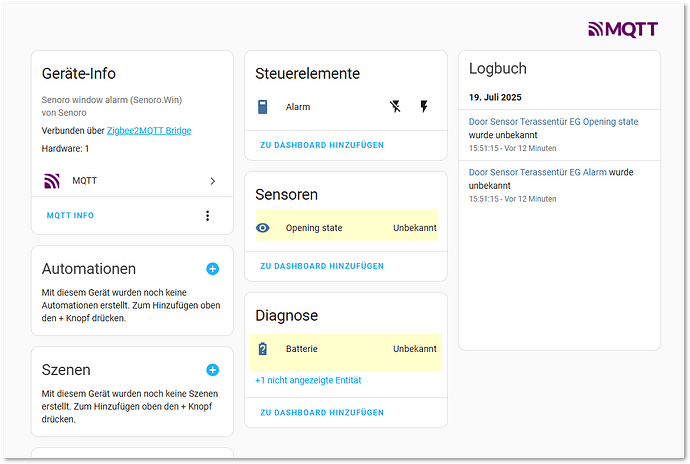Screen dimensions: 690x464
Task: Open the Batterie Unbekannt entity row
Action: (346, 349)
